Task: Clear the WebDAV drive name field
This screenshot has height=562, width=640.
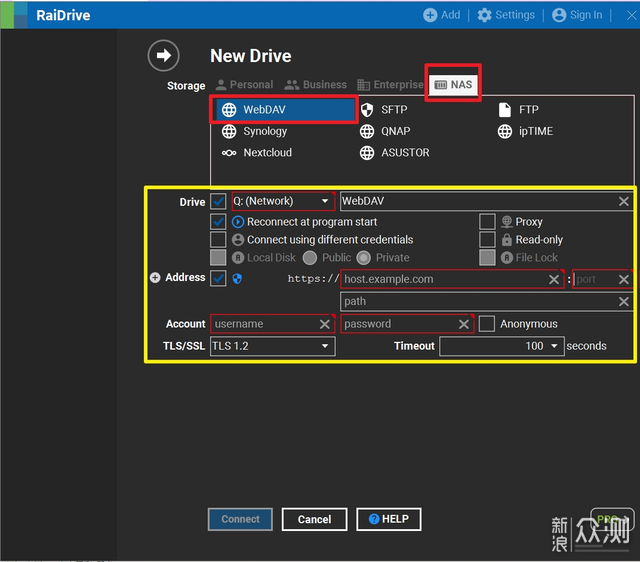Action: pyautogui.click(x=624, y=201)
